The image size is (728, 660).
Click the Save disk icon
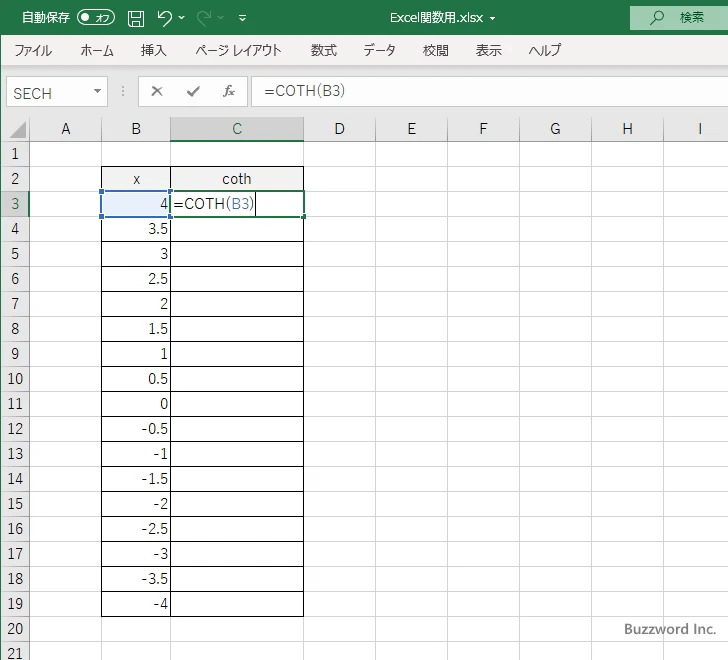click(136, 18)
